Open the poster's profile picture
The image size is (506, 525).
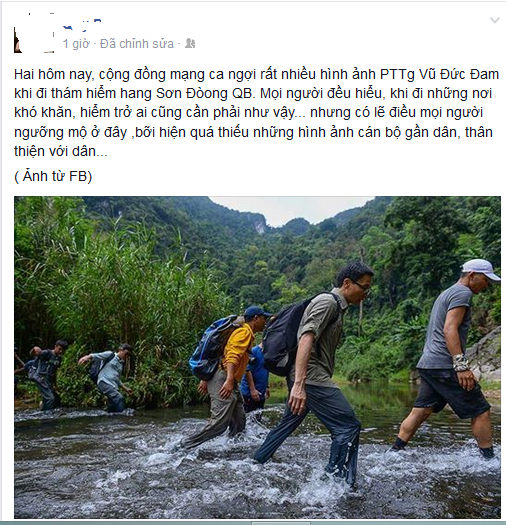(34, 34)
